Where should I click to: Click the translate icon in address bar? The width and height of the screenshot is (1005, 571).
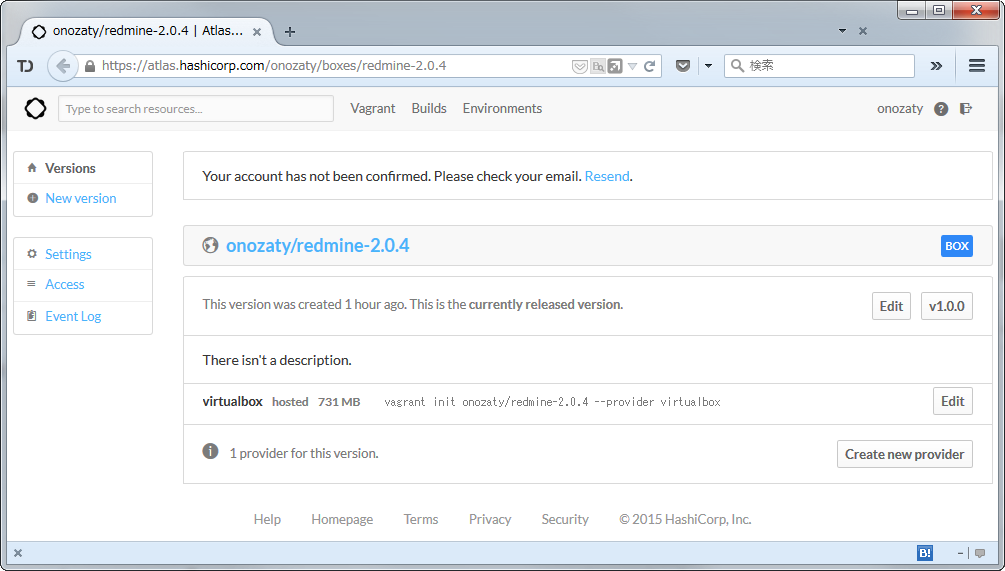pyautogui.click(x=598, y=66)
